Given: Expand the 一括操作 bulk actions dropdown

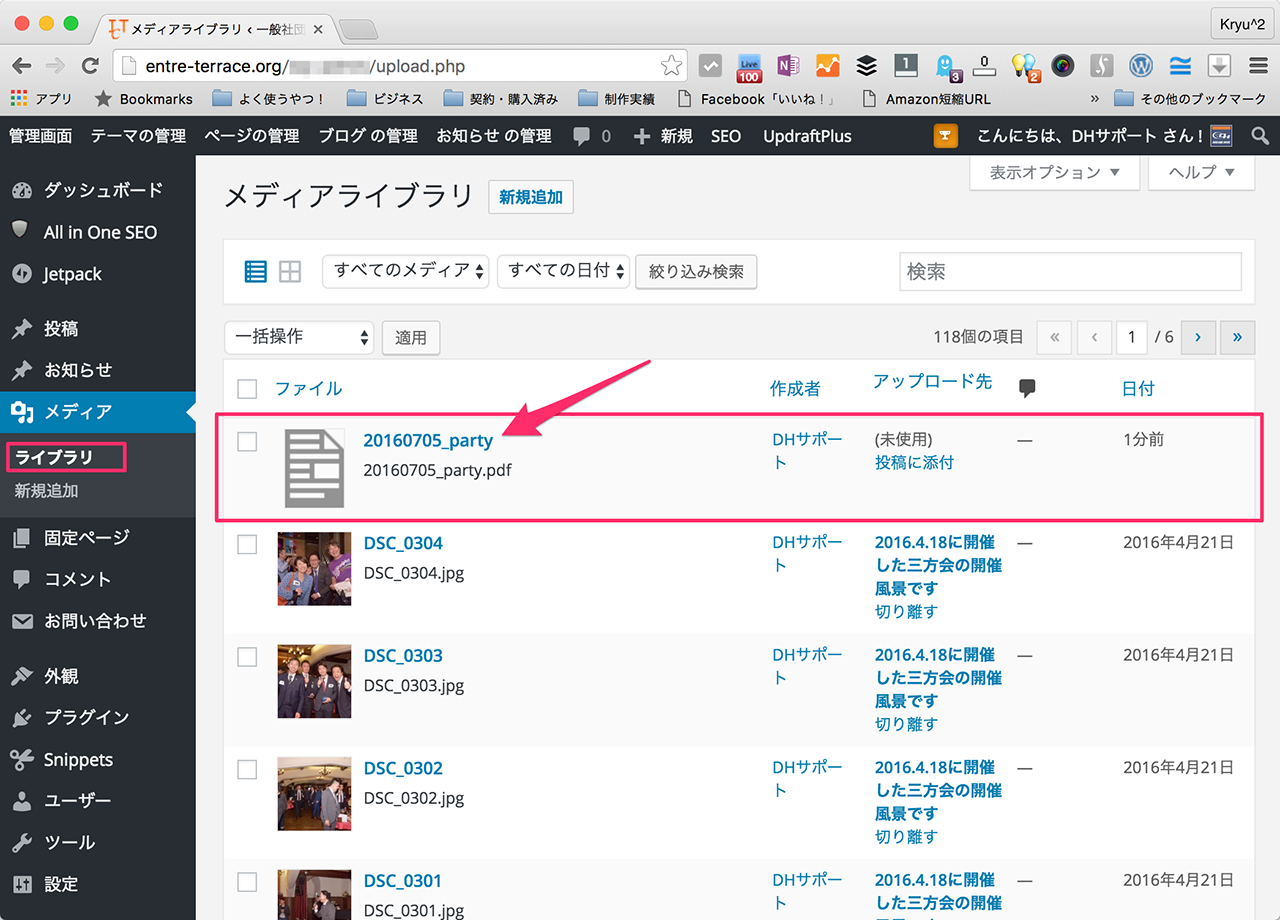Looking at the screenshot, I should (299, 338).
